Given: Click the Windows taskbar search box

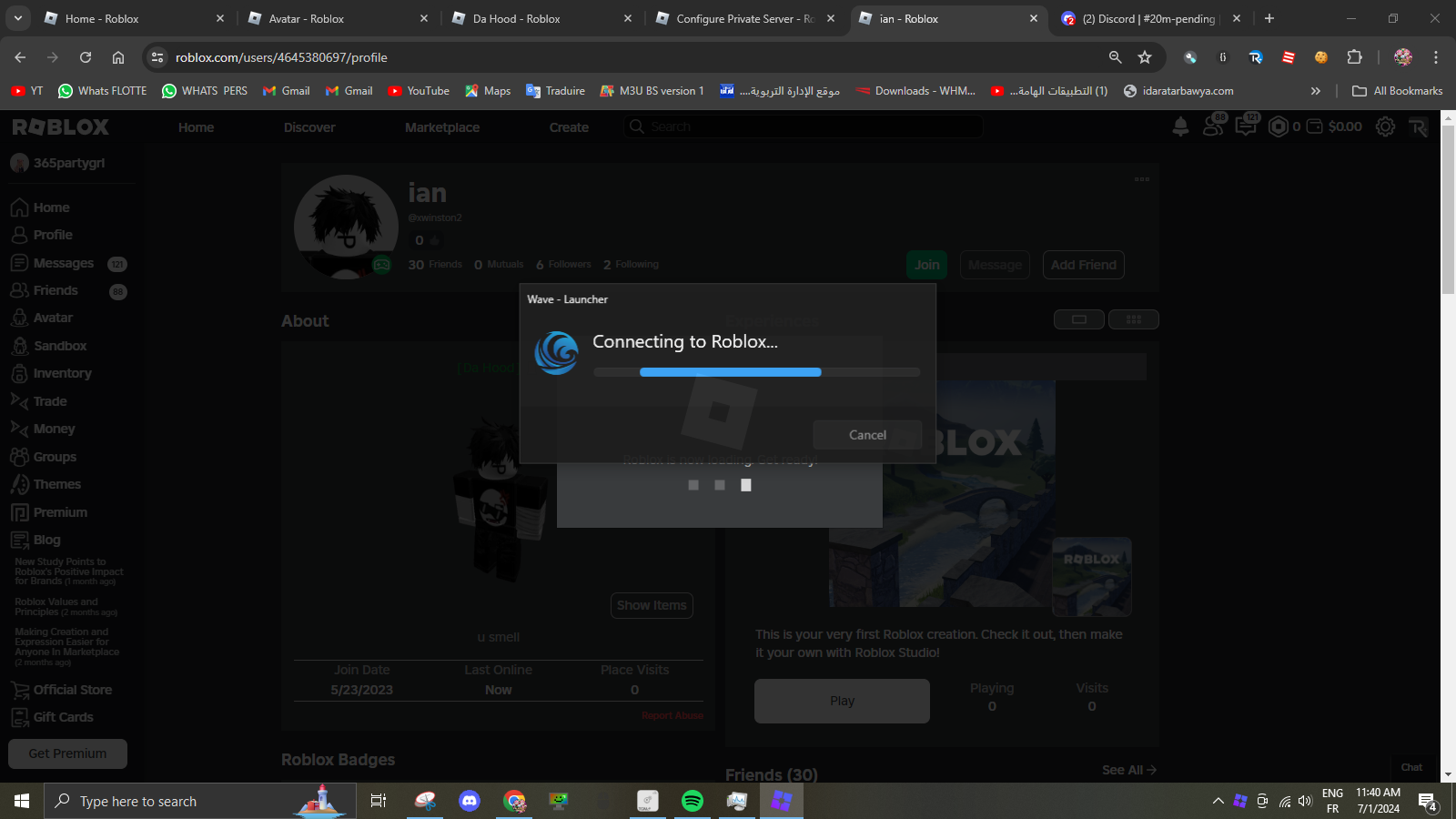Looking at the screenshot, I should tap(200, 801).
